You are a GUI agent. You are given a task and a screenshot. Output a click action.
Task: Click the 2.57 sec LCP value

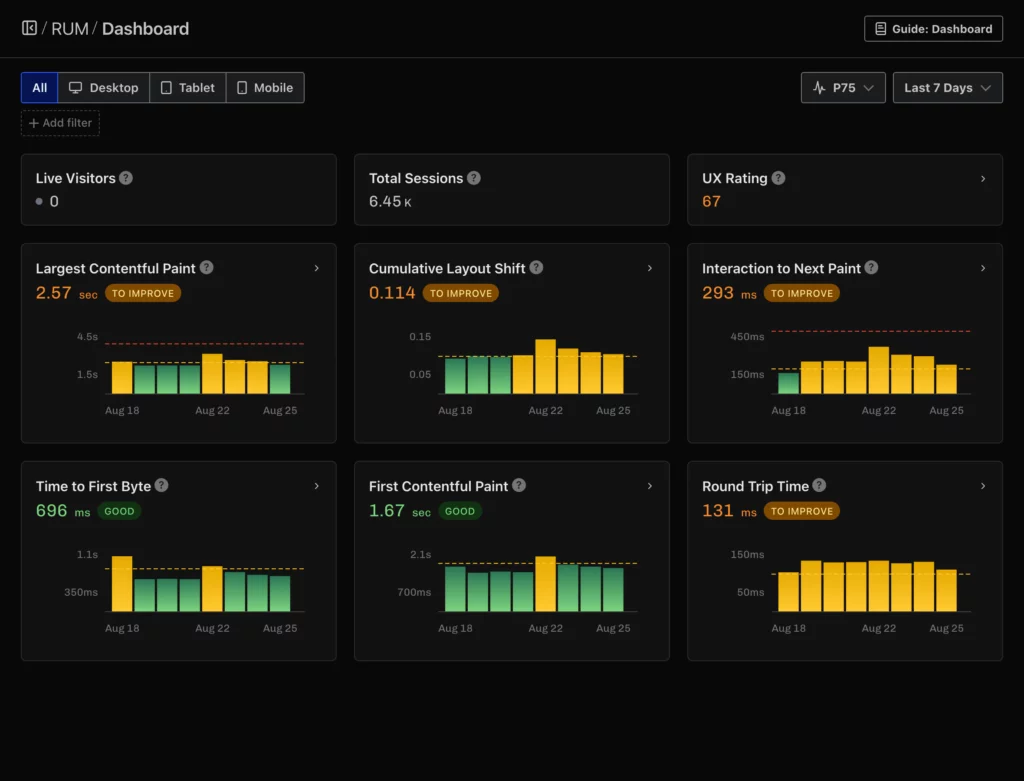[x=67, y=293]
